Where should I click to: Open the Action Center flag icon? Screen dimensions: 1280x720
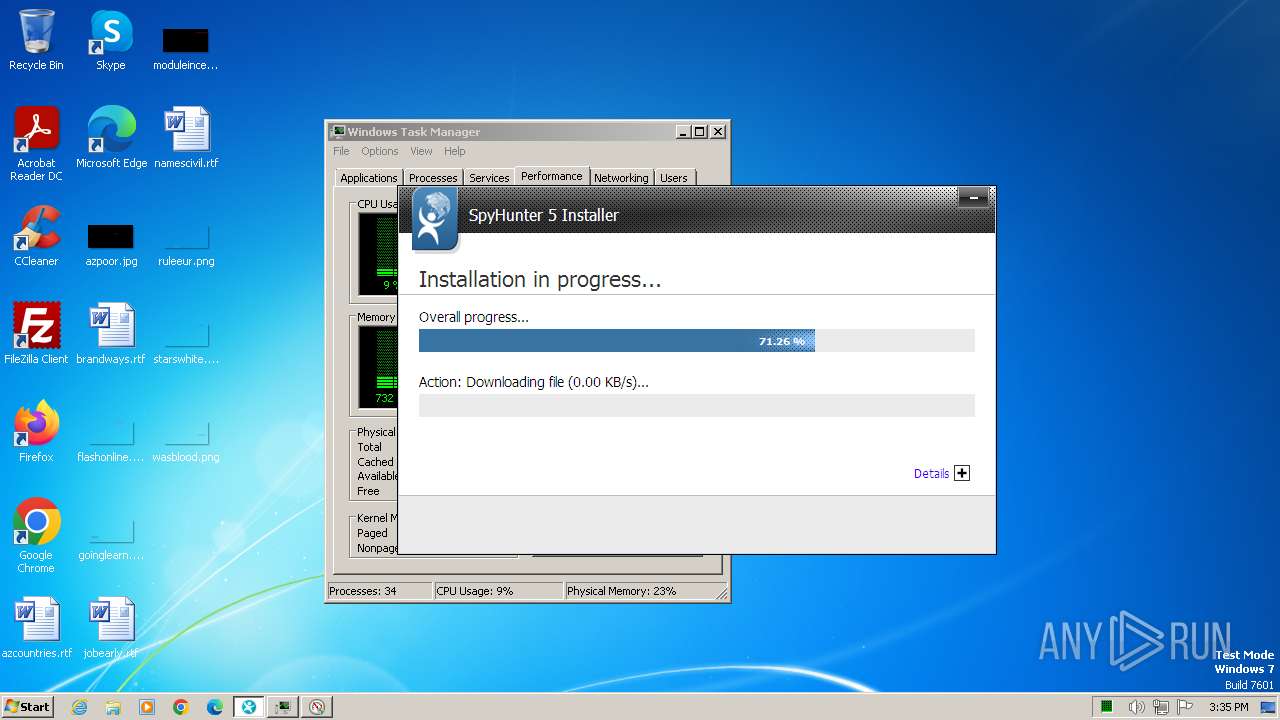(x=1185, y=707)
